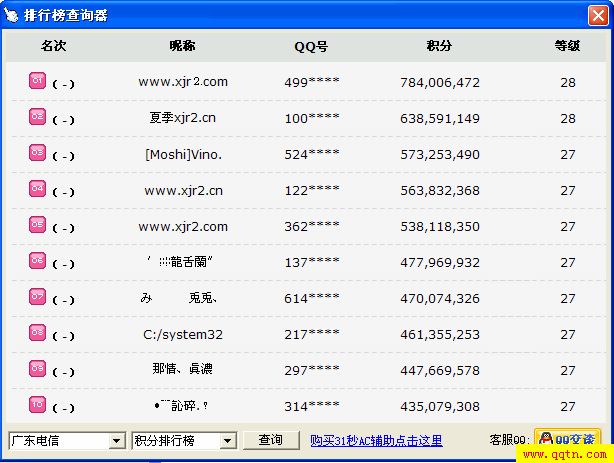The image size is (614, 463).
Task: Click the rank 01 pink badge icon
Action: pyautogui.click(x=37, y=81)
